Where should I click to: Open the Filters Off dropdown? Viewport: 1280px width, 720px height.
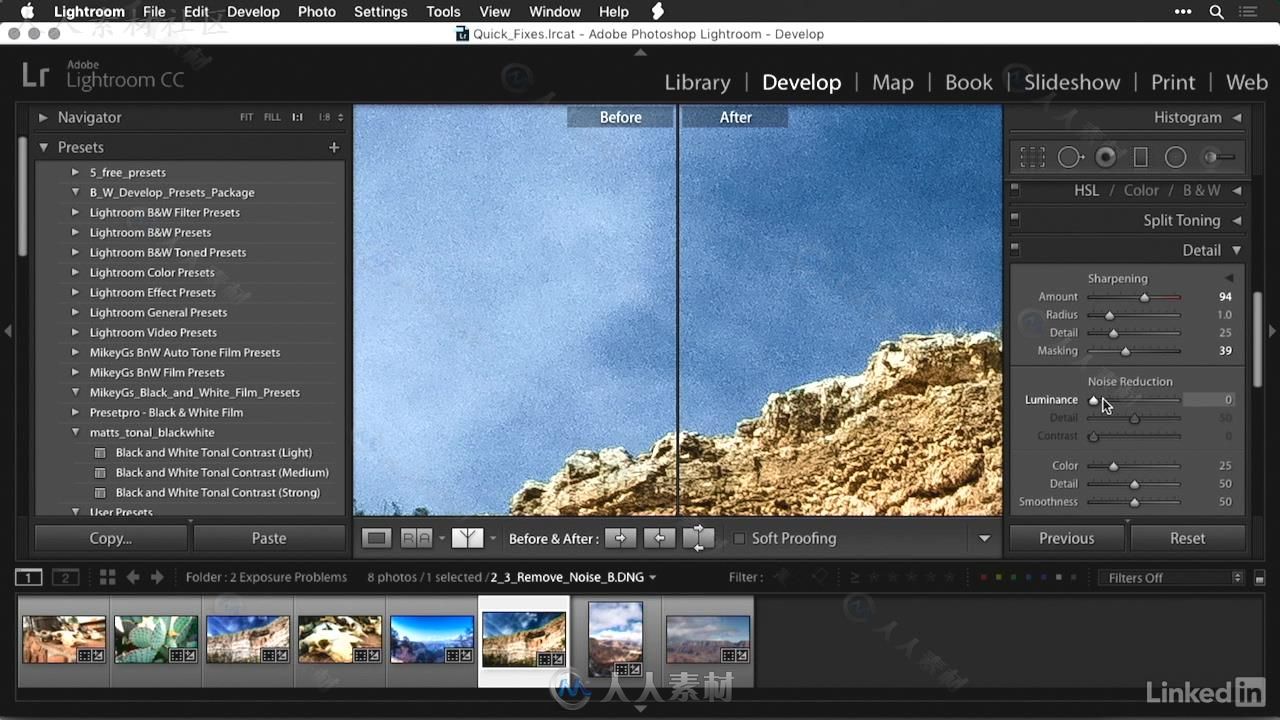coord(1169,577)
